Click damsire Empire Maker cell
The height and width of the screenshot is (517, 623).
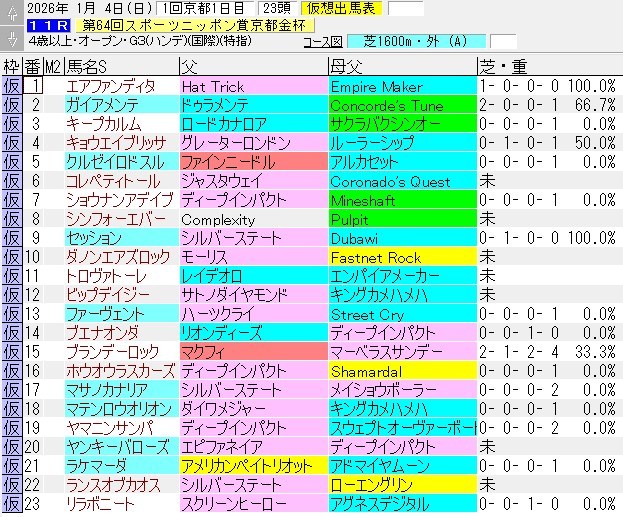pos(402,86)
